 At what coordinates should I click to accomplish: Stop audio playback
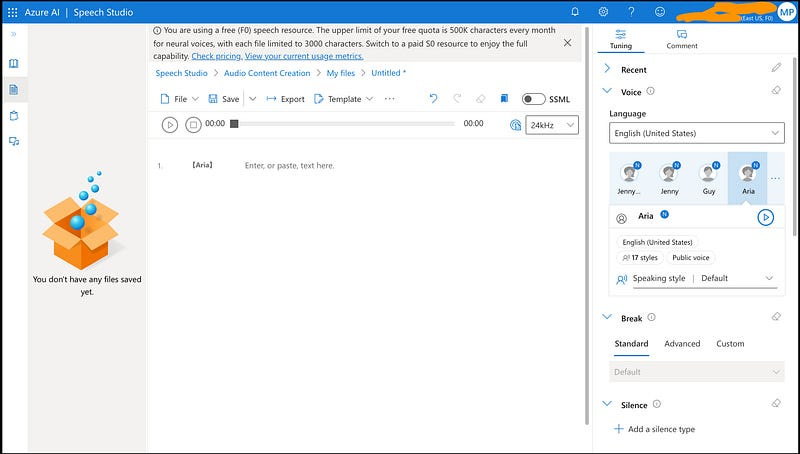(193, 124)
